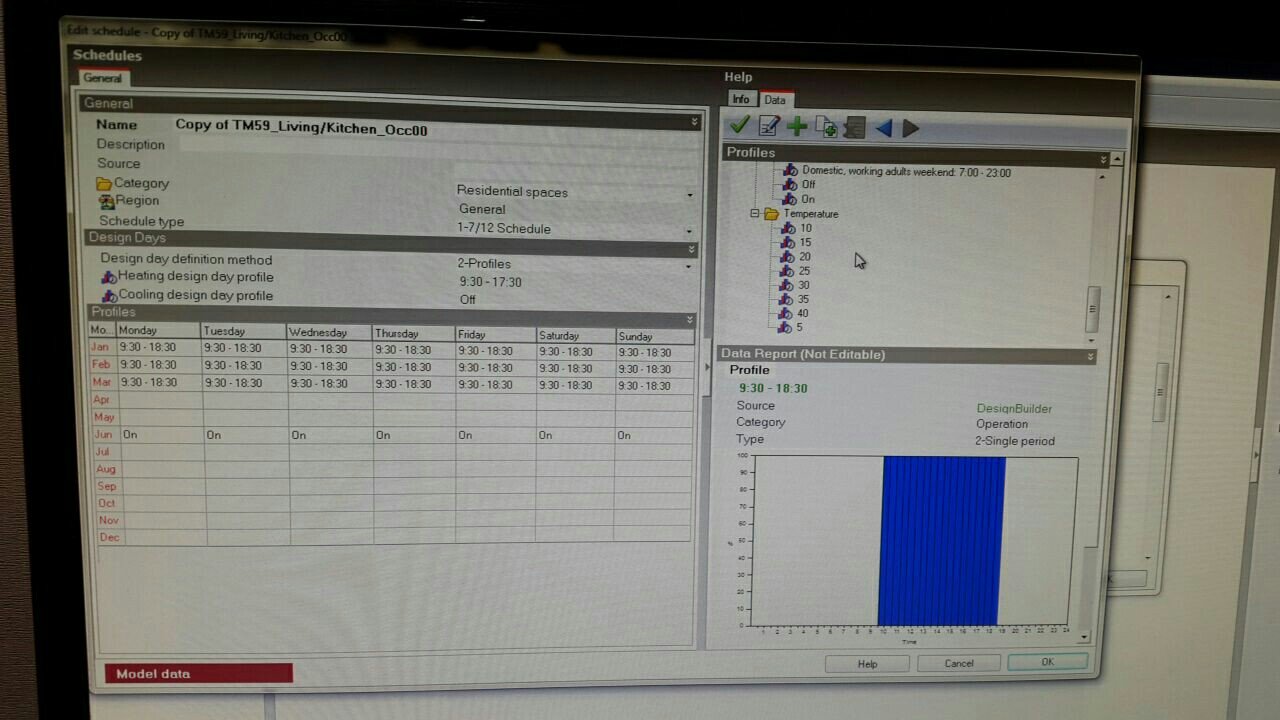This screenshot has width=1280, height=720.
Task: Select the Data tab in Help panel
Action: point(775,100)
